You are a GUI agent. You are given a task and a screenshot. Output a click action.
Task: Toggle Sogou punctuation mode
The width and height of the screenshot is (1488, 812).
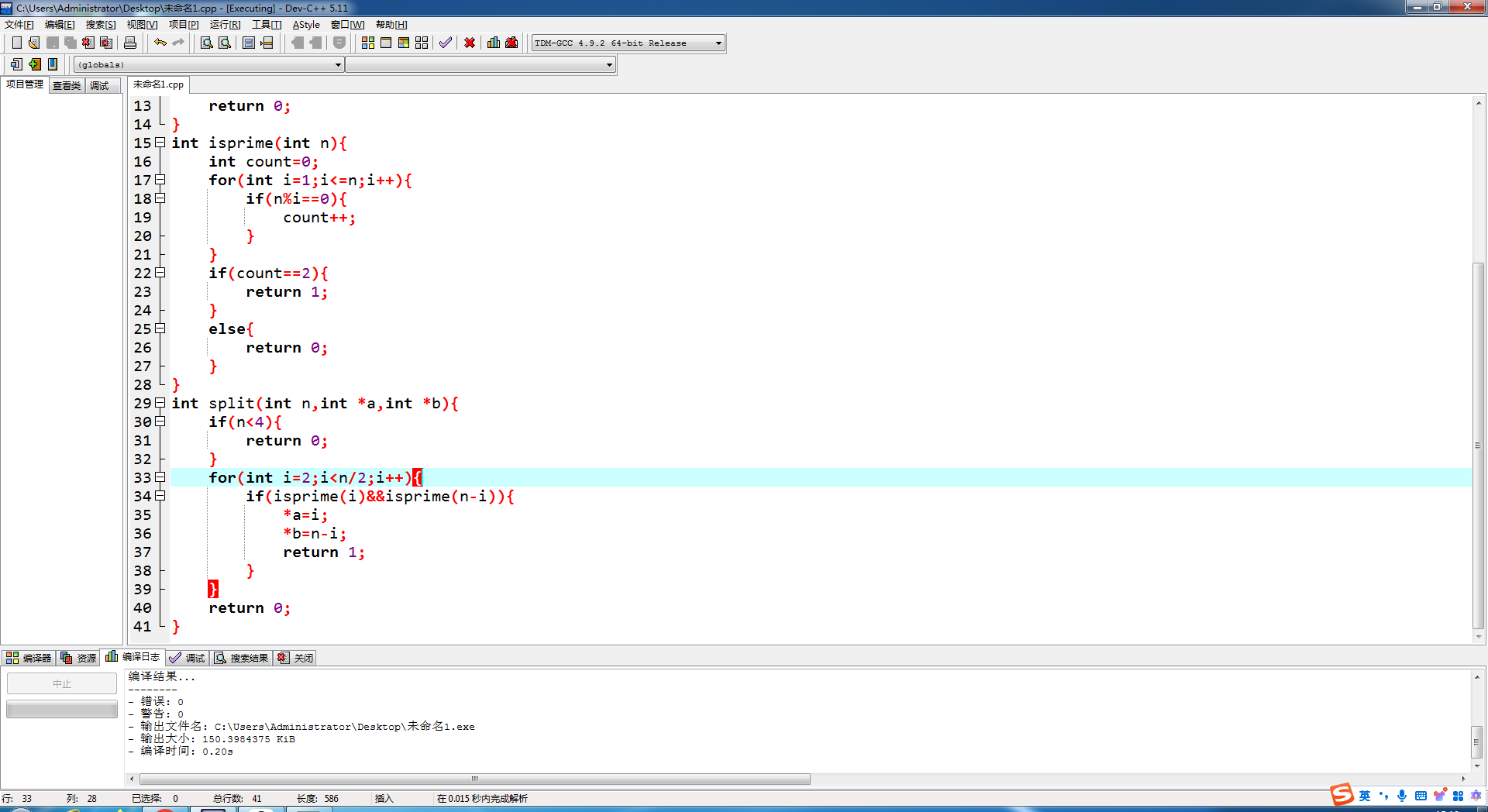click(1383, 796)
